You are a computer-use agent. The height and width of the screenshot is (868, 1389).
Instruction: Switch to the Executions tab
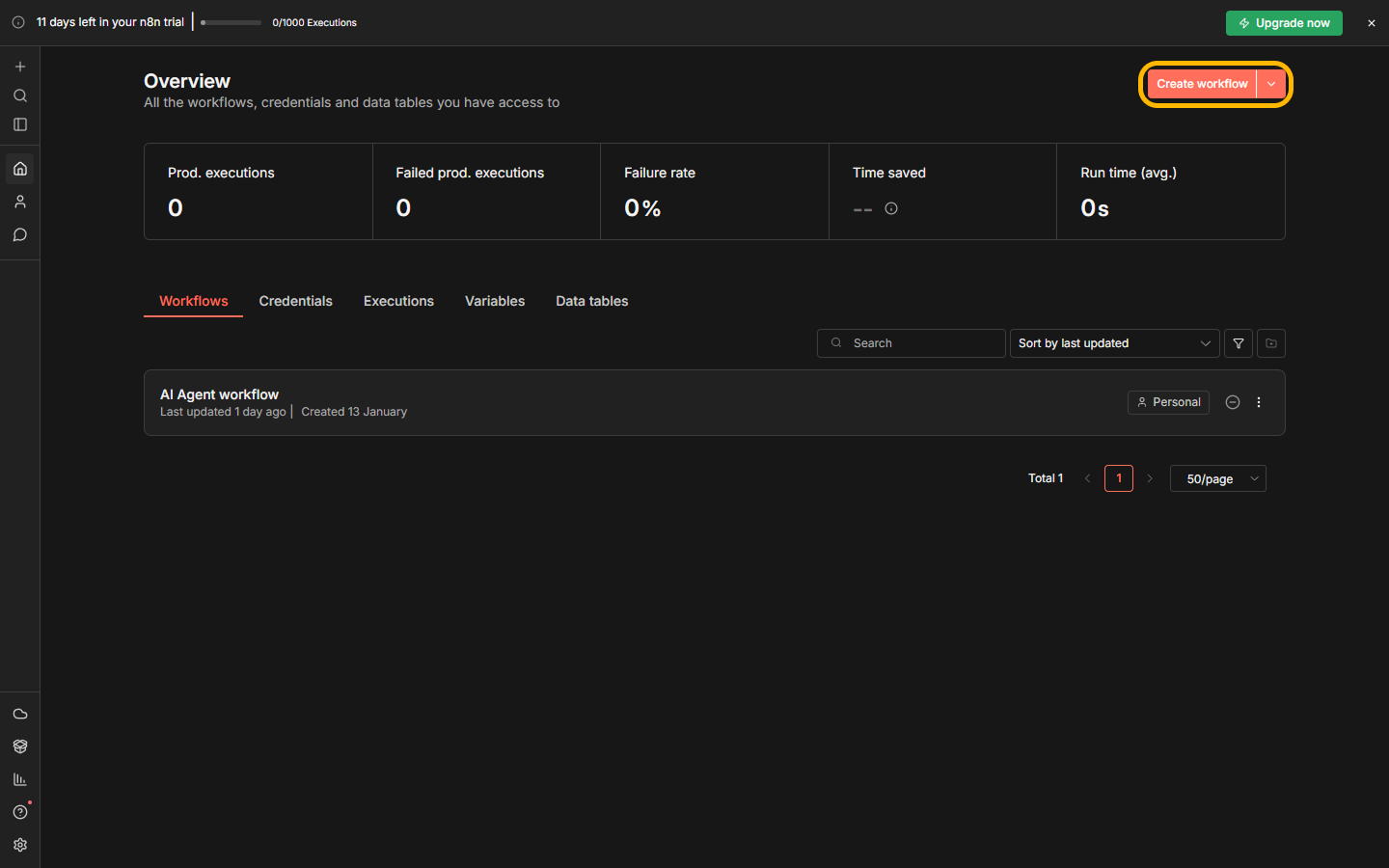click(398, 301)
